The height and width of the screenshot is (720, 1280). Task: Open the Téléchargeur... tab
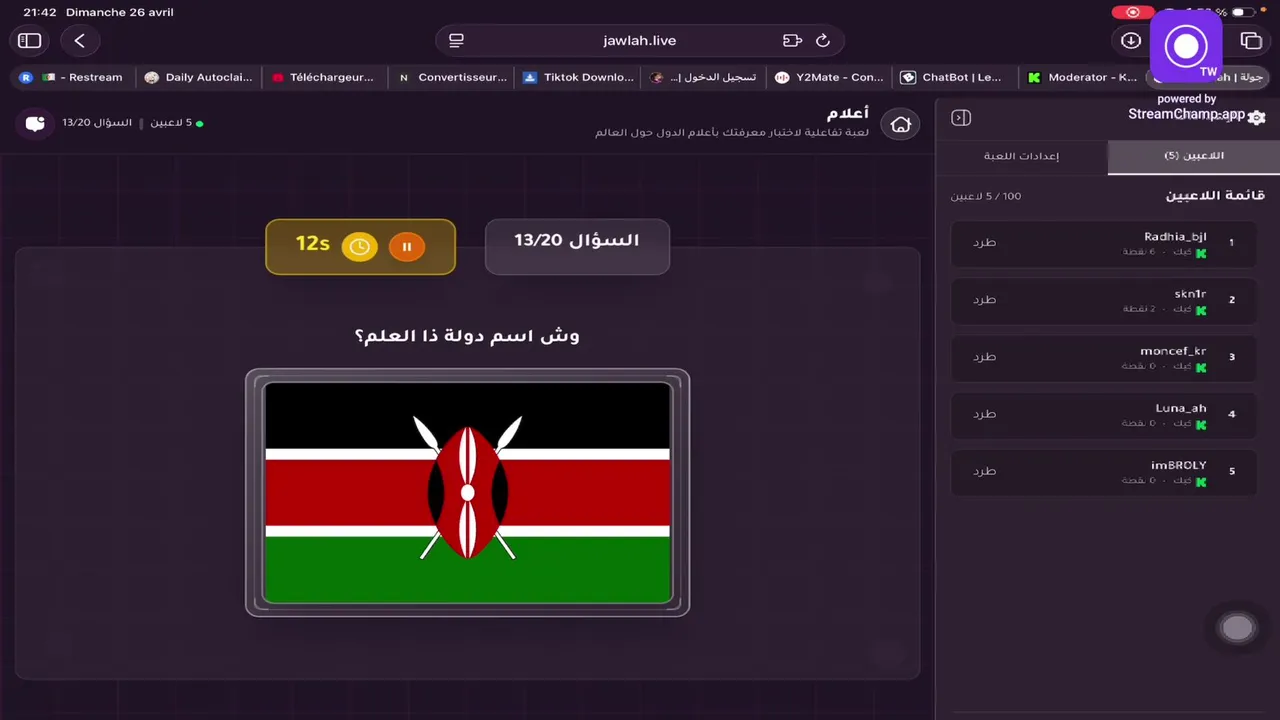[x=323, y=77]
